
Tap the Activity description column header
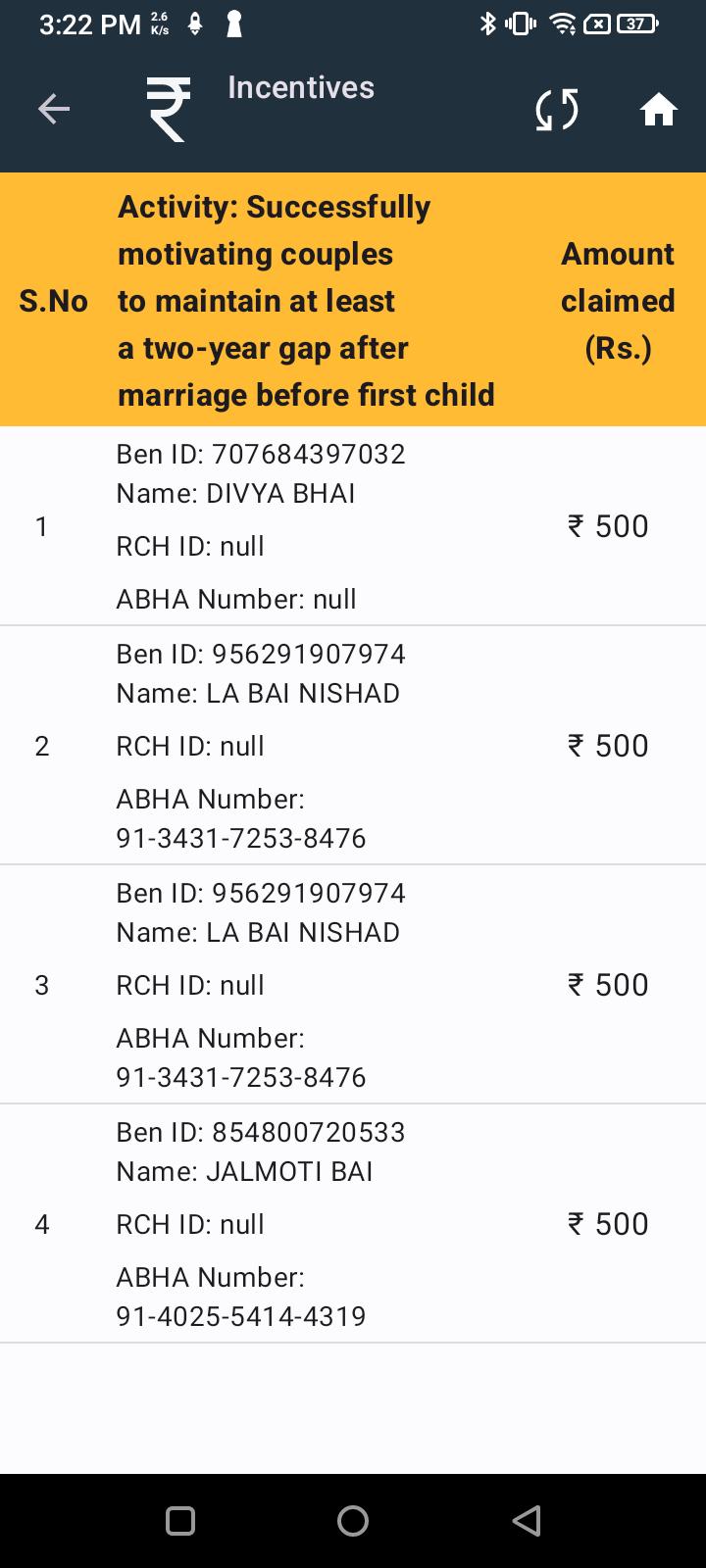[306, 301]
